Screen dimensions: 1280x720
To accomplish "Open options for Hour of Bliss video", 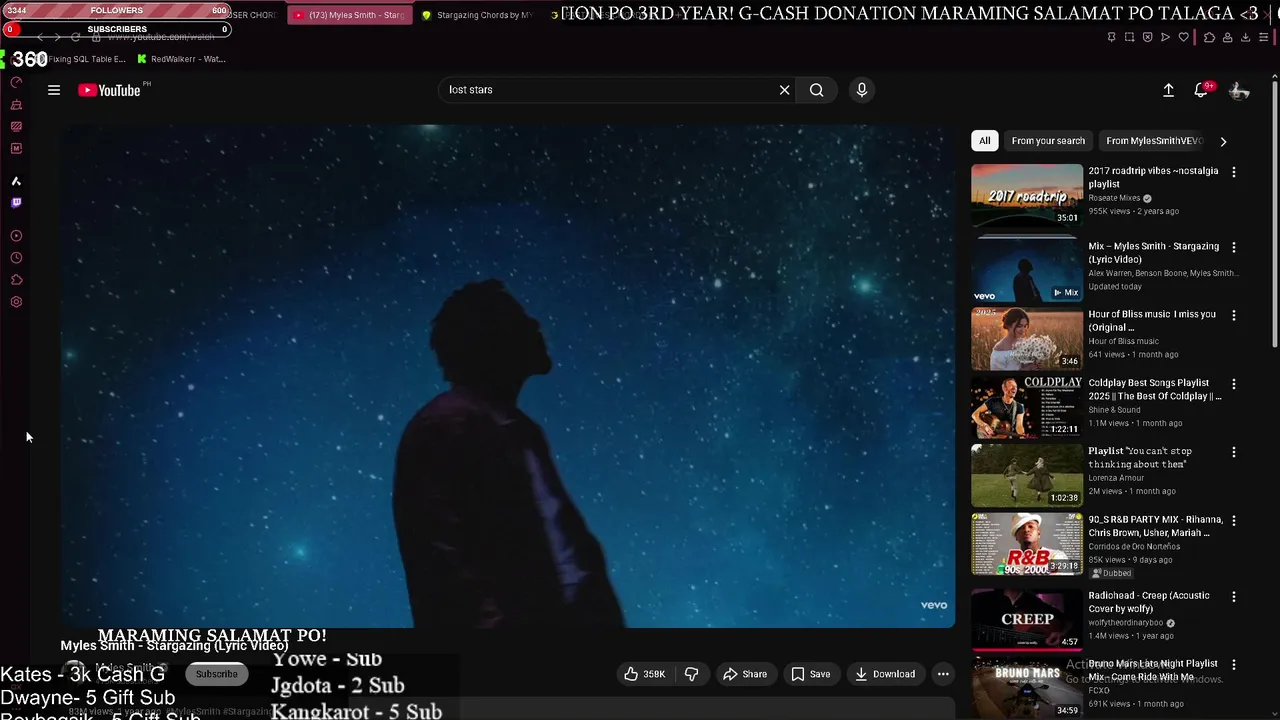I will (x=1234, y=315).
